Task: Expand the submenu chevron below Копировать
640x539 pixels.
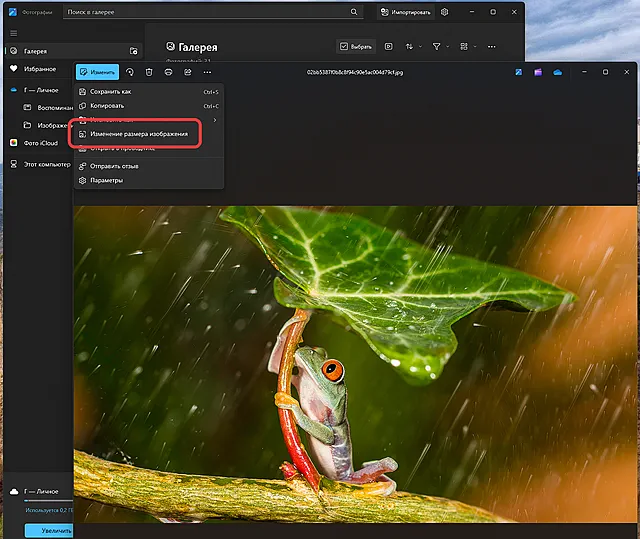Action: point(215,120)
